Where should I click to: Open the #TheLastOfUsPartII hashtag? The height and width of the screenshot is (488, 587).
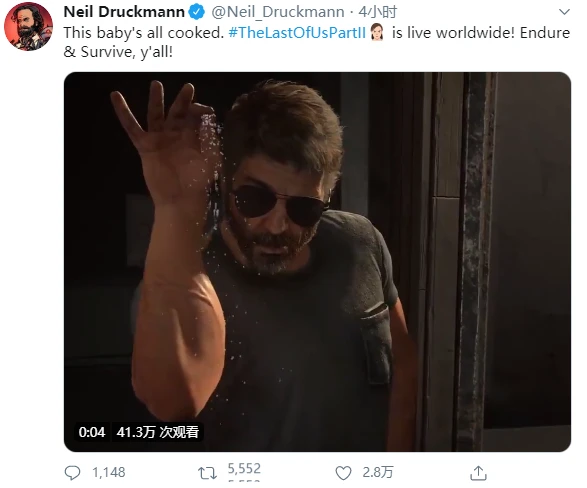pyautogui.click(x=297, y=33)
